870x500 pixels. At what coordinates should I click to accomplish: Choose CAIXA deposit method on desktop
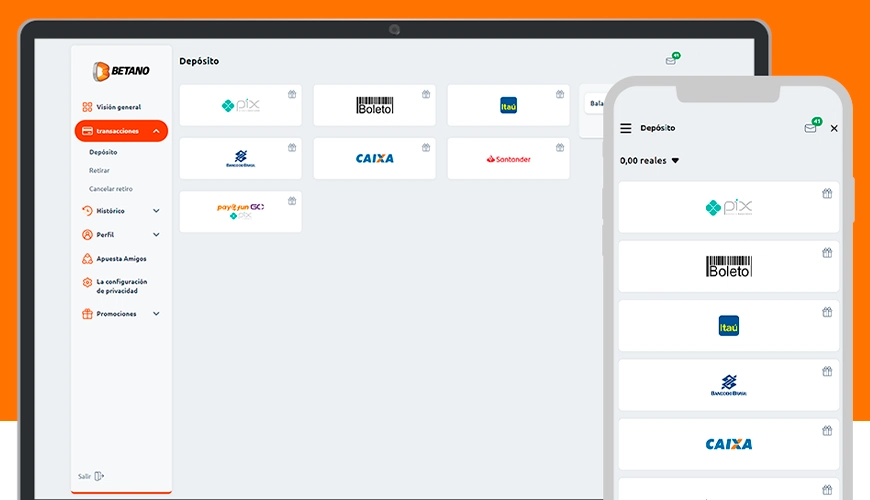click(375, 159)
